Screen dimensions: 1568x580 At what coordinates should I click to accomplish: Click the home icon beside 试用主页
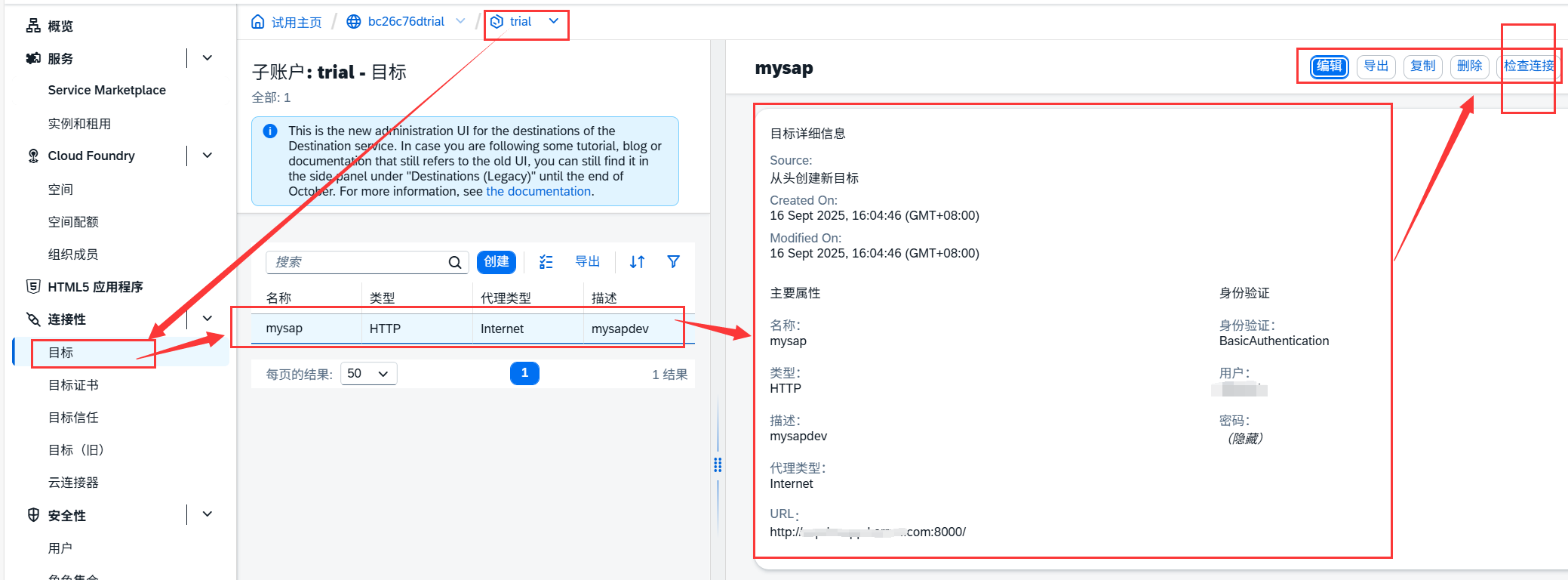pos(258,21)
